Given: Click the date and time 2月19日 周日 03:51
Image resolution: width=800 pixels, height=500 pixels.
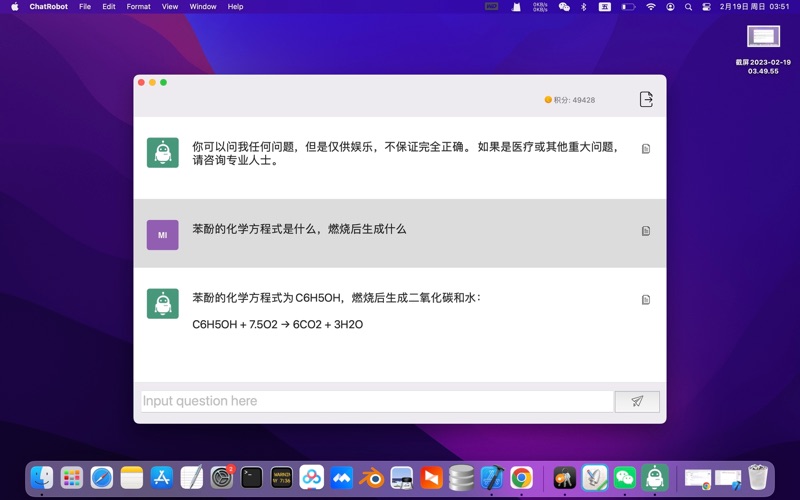Looking at the screenshot, I should click(x=755, y=7).
